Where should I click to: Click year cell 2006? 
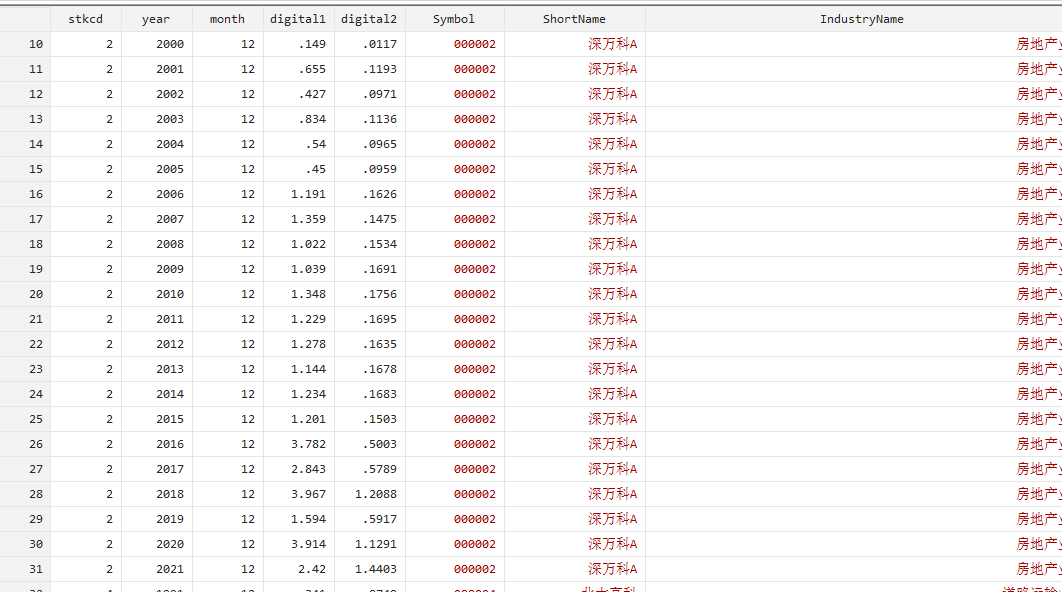click(156, 194)
